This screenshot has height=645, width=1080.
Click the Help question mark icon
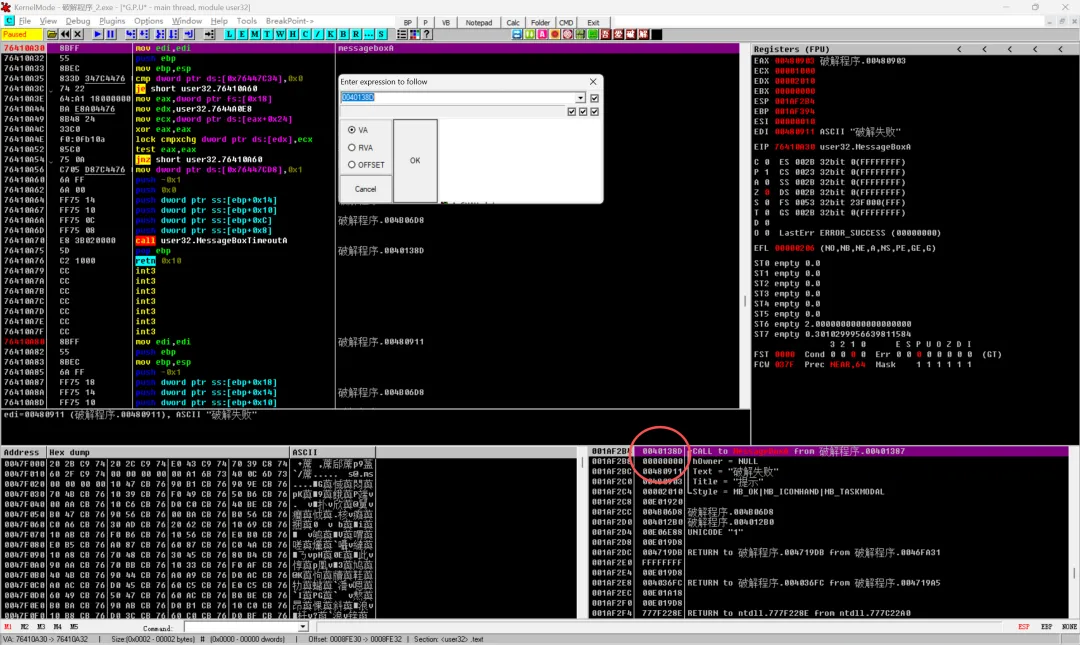427,34
